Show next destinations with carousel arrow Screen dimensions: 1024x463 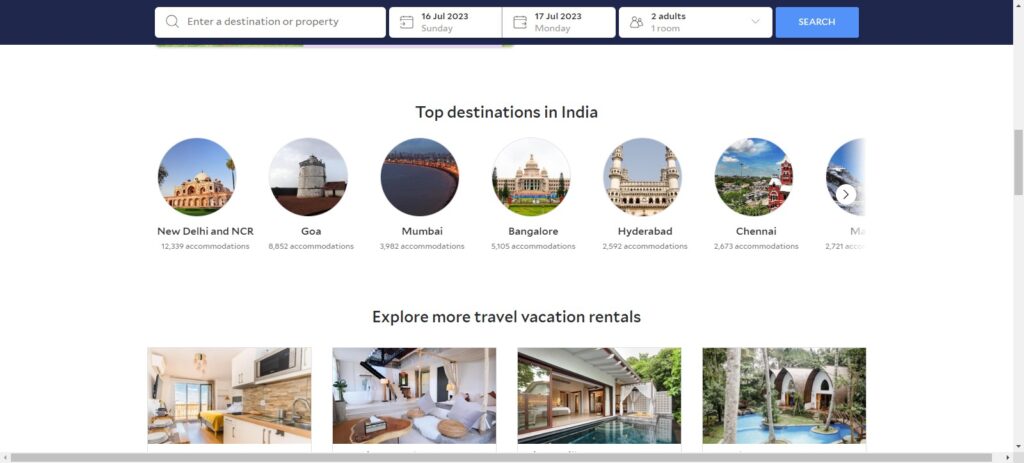point(846,194)
